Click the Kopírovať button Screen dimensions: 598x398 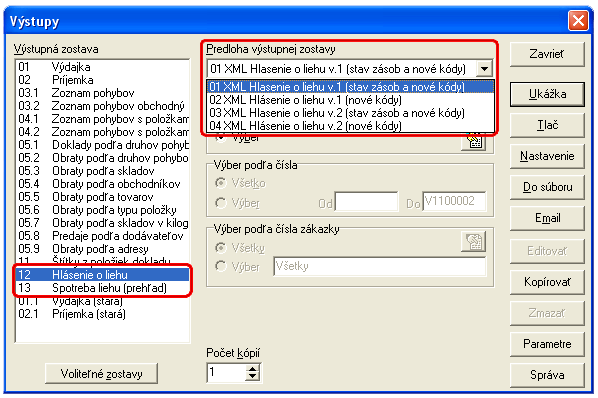coord(547,282)
